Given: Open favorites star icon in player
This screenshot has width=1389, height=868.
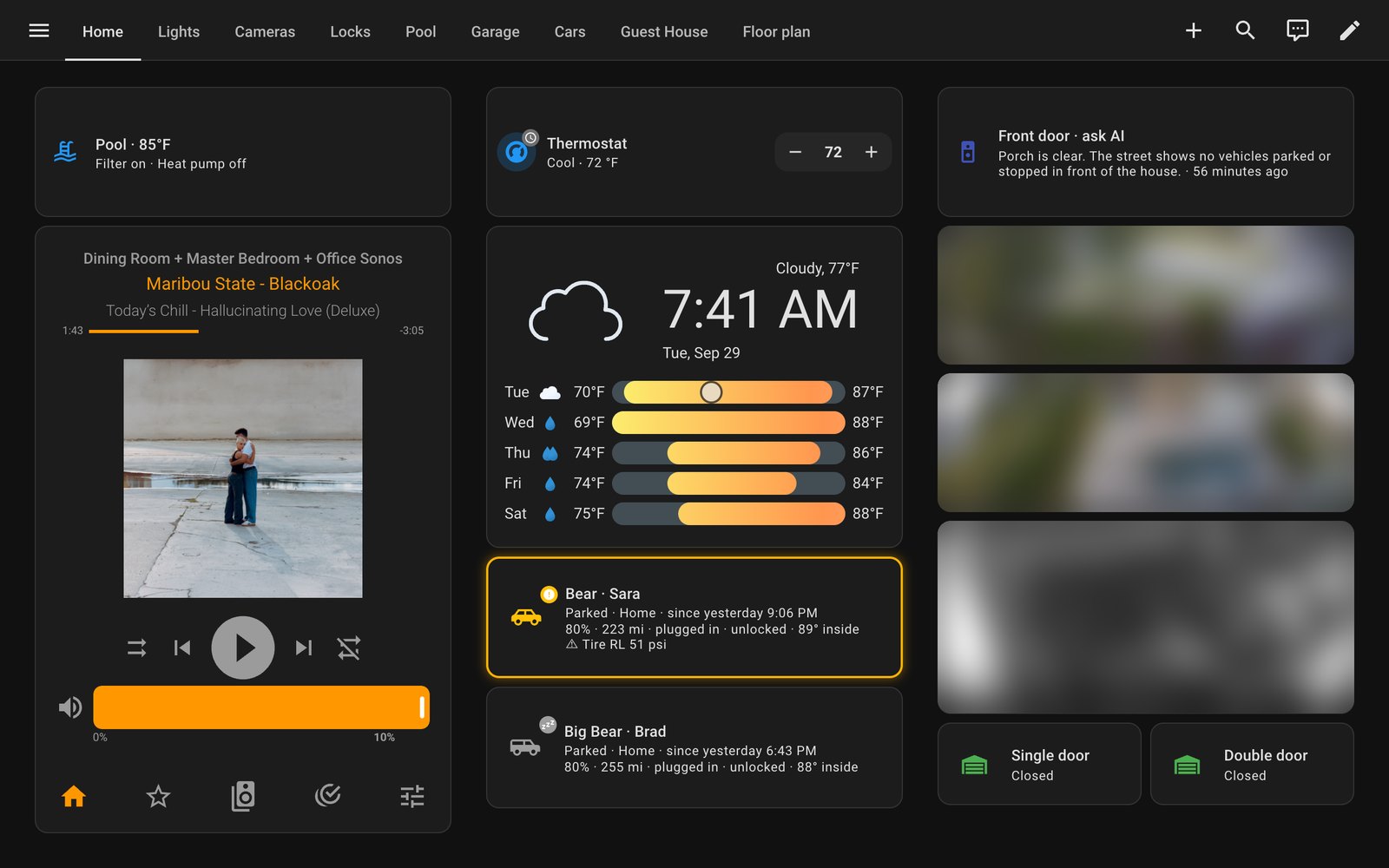Looking at the screenshot, I should (x=158, y=796).
